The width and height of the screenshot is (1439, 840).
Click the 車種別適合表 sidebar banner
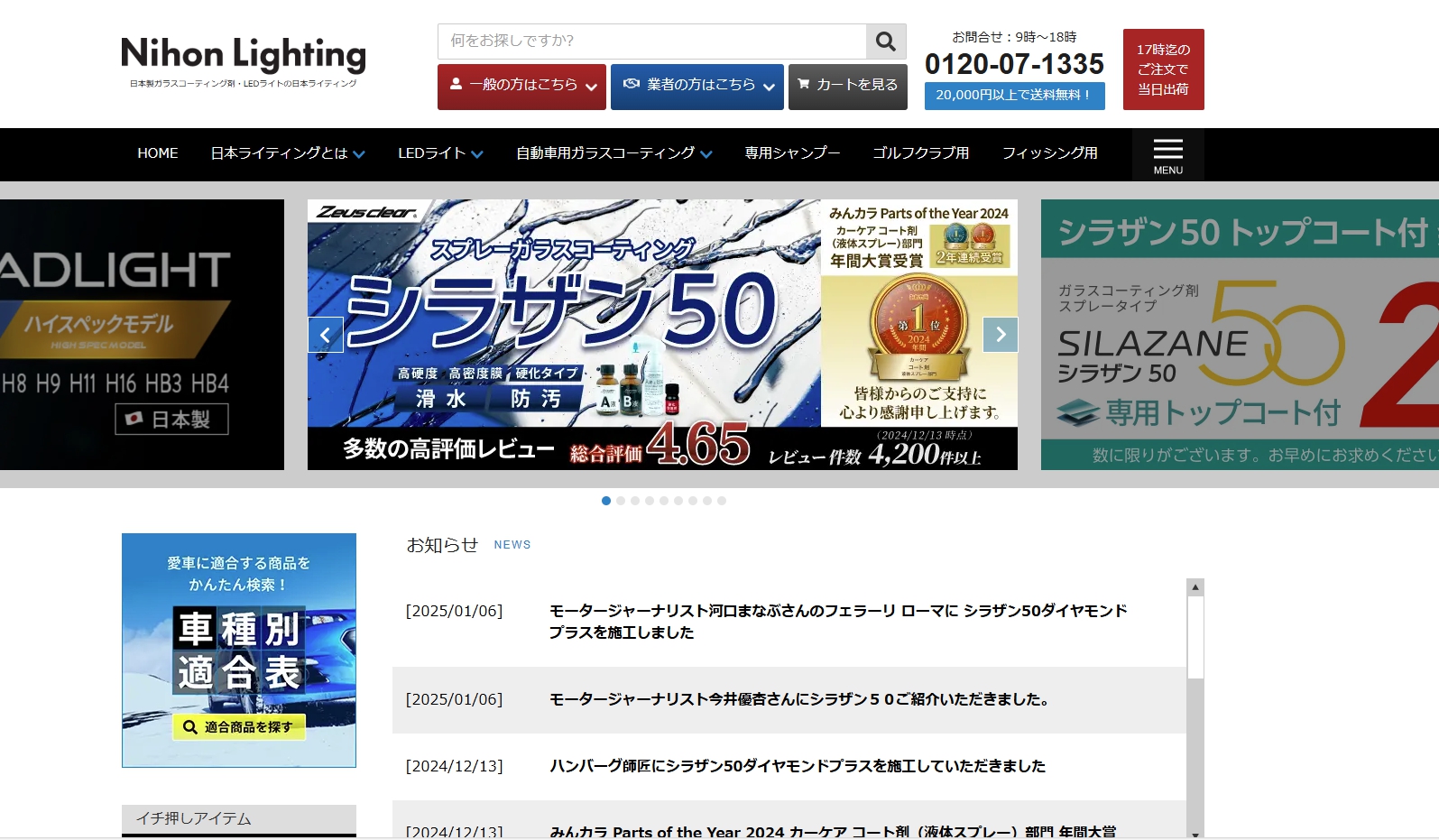pyautogui.click(x=239, y=651)
